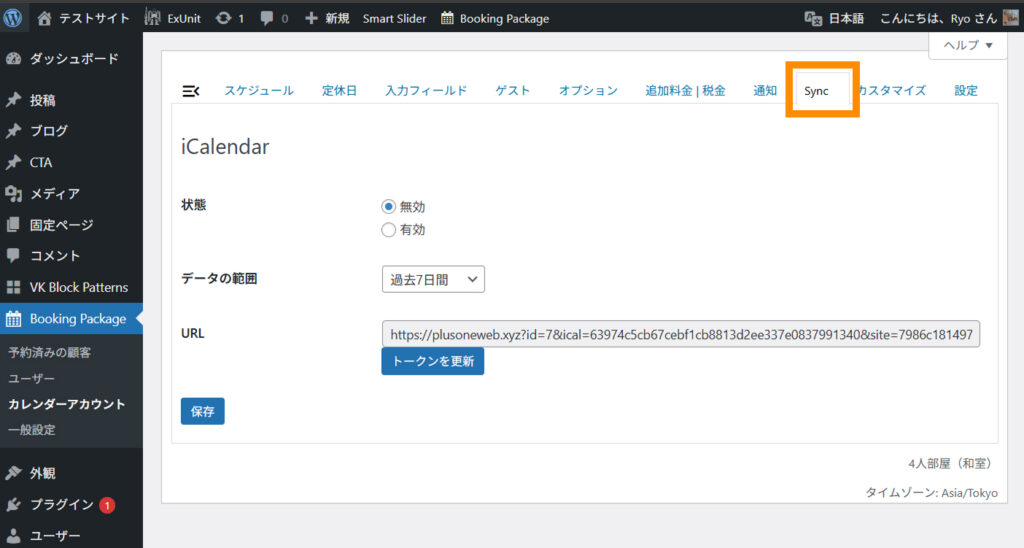Switch to the 通知 tab
This screenshot has width=1024, height=548.
[765, 91]
